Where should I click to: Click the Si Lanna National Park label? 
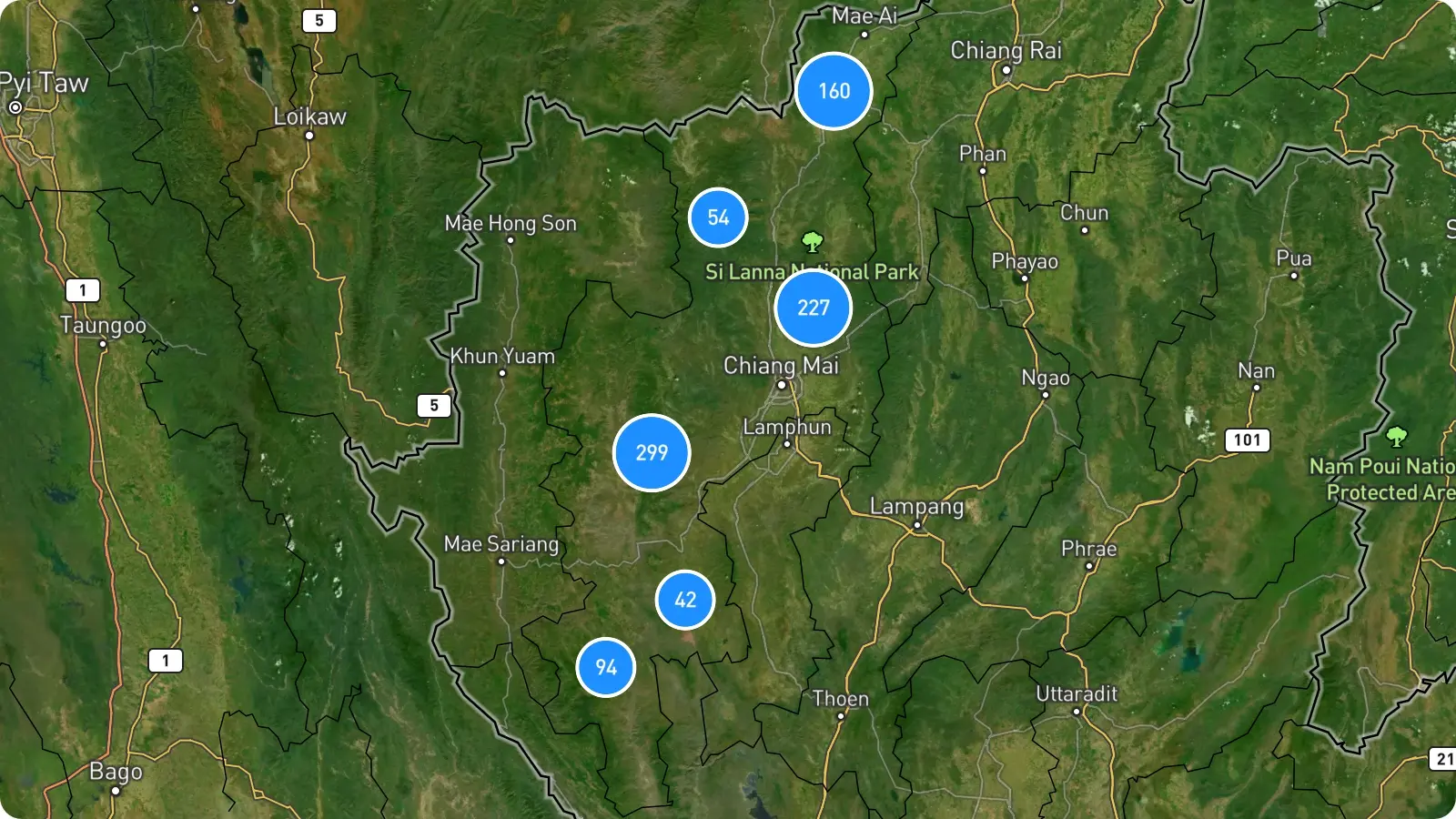812,271
